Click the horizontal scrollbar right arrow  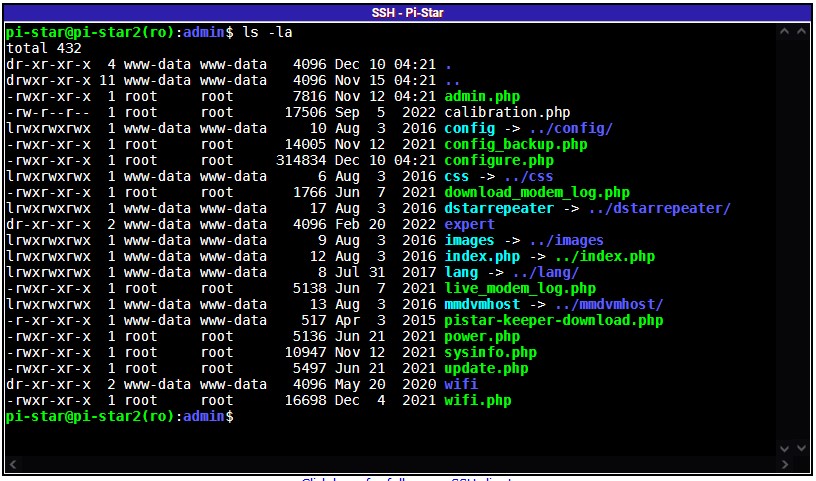click(785, 464)
